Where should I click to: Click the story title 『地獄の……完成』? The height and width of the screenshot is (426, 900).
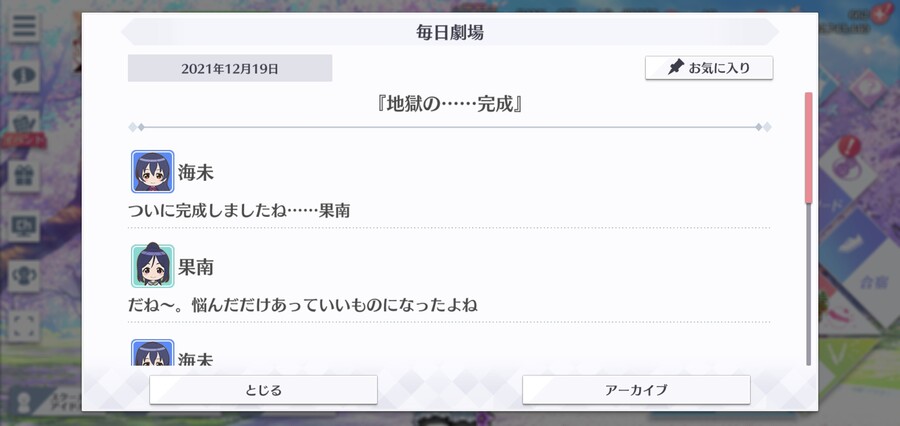click(449, 105)
